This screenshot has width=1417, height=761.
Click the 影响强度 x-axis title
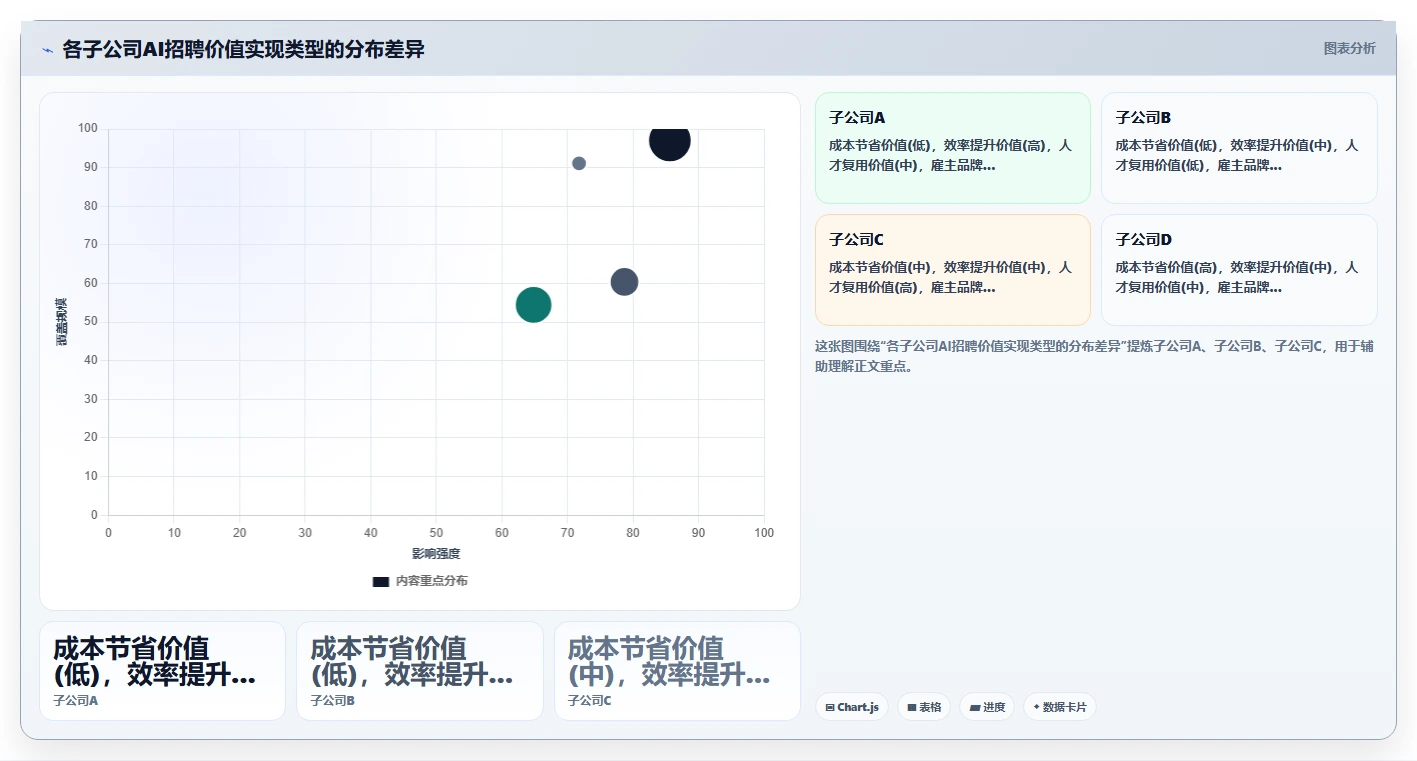click(436, 553)
